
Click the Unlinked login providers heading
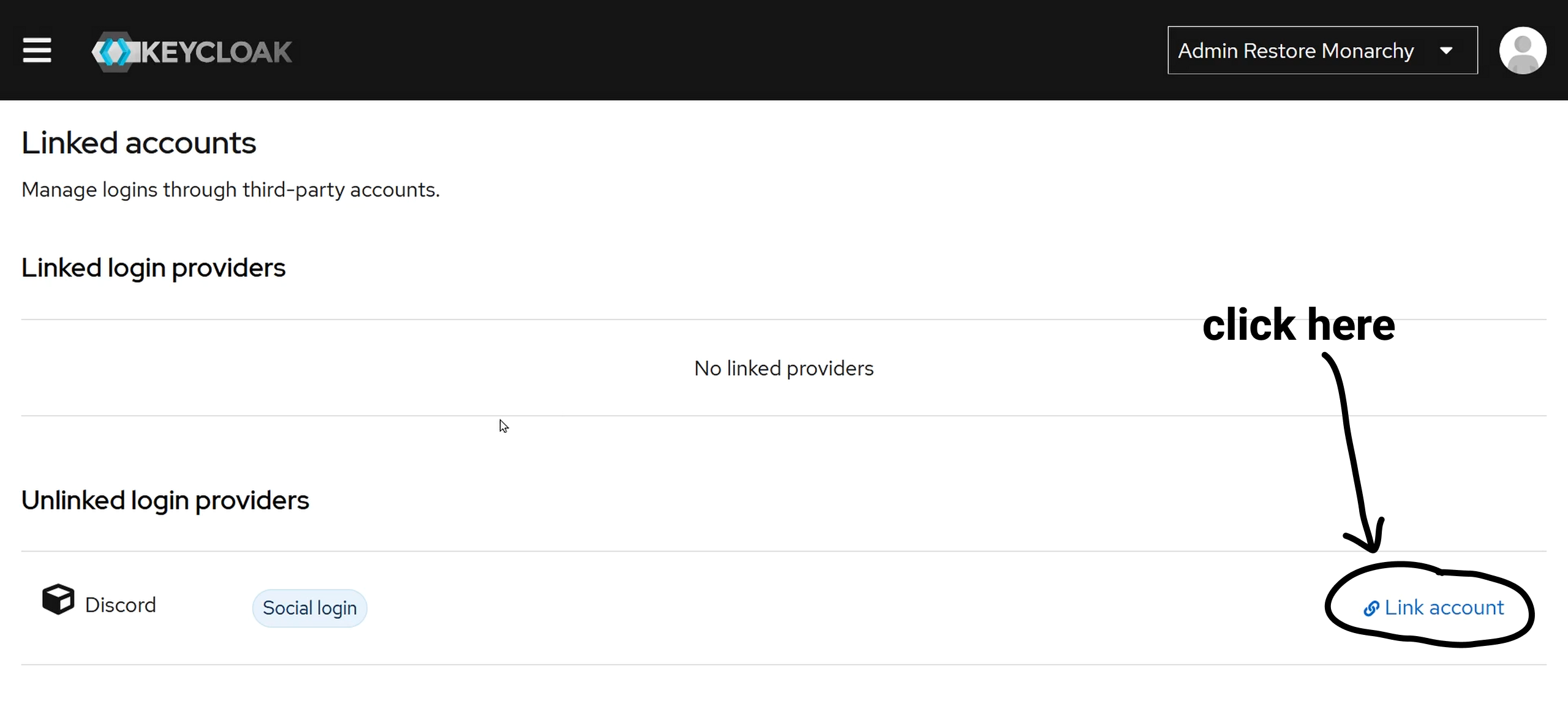coord(165,501)
